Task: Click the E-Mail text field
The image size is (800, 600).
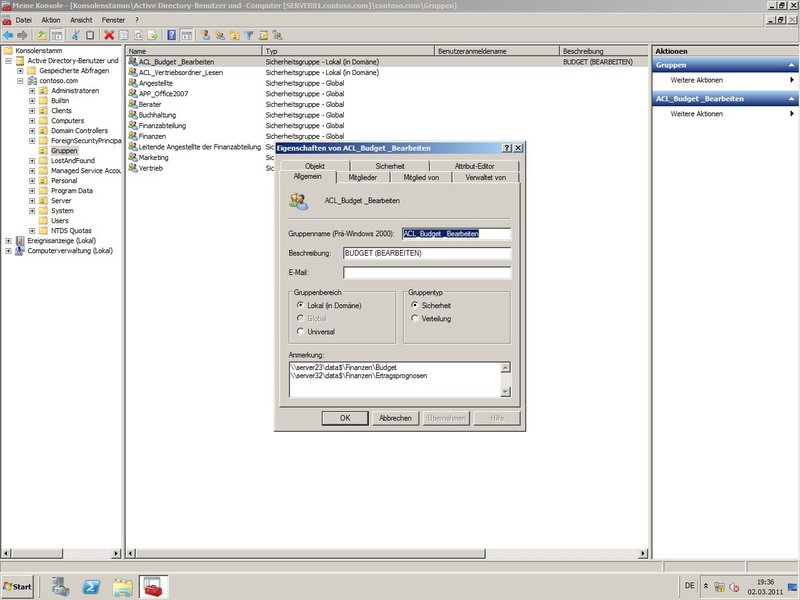Action: pos(427,272)
